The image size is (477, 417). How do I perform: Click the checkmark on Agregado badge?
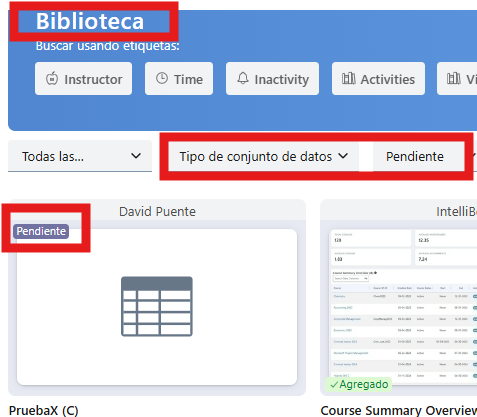pos(334,385)
